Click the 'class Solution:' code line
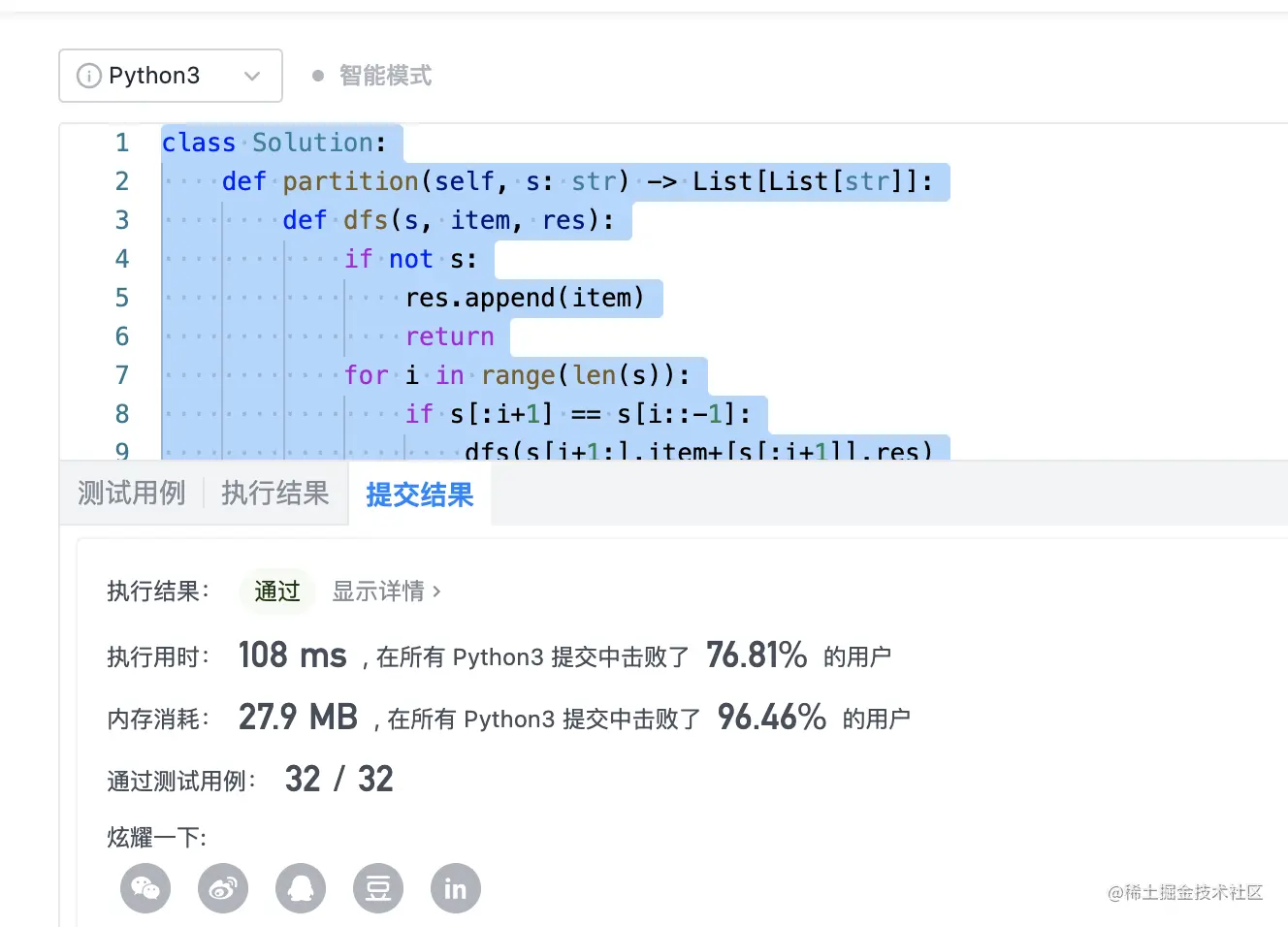This screenshot has height=927, width=1288. point(274,143)
